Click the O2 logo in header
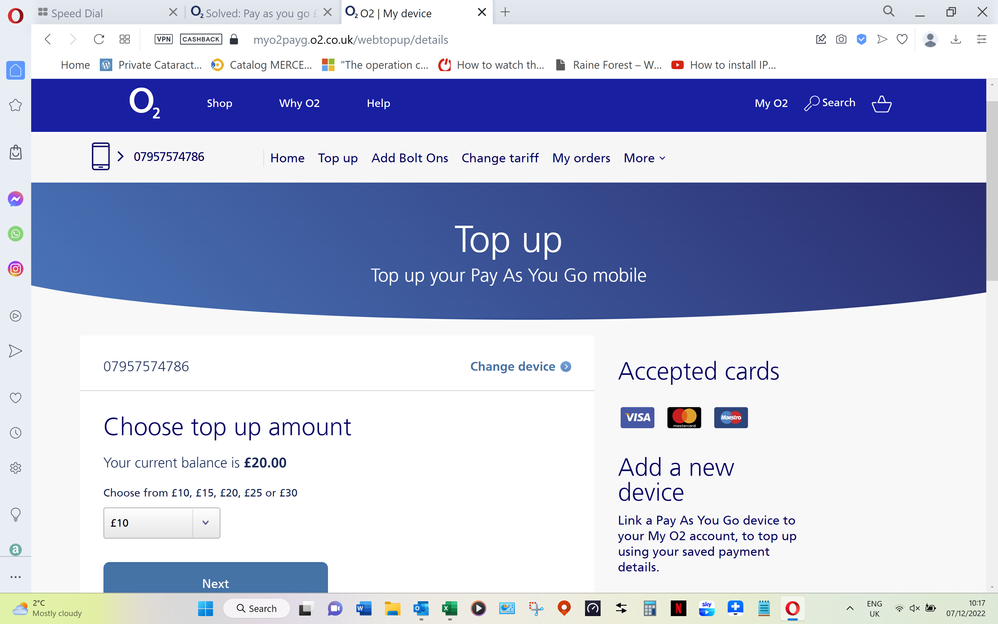Viewport: 998px width, 624px height. (x=144, y=104)
